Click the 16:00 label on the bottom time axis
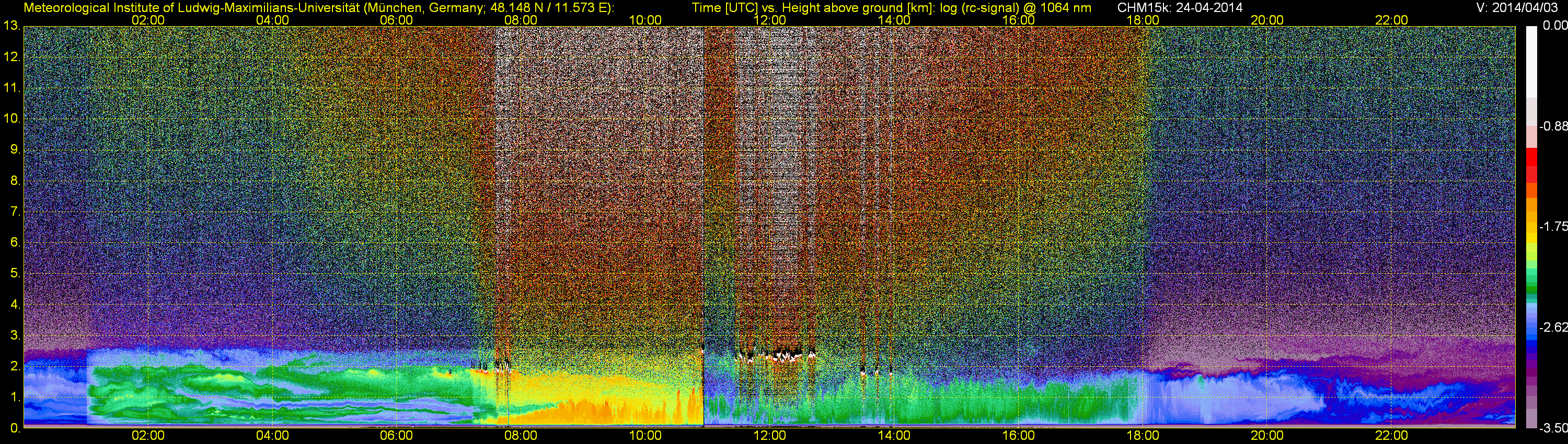This screenshot has width=1568, height=444. (x=1018, y=436)
